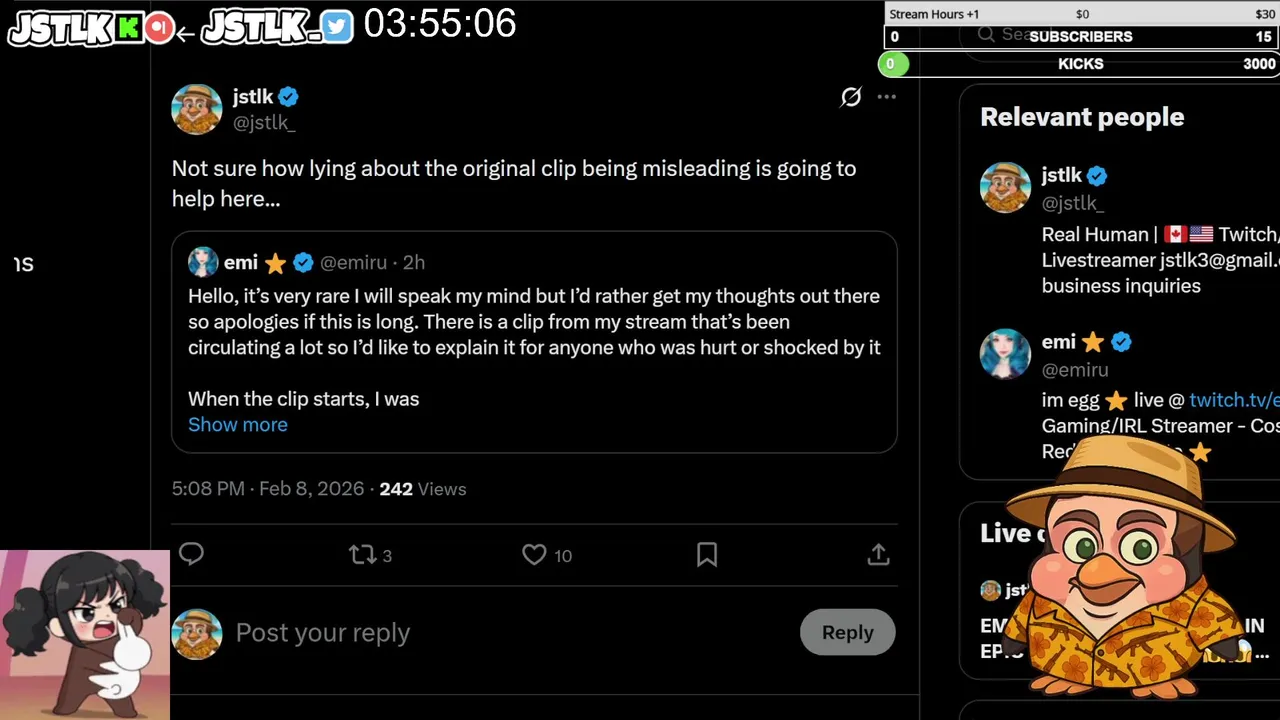Click the reply speech bubble icon

coord(191,554)
